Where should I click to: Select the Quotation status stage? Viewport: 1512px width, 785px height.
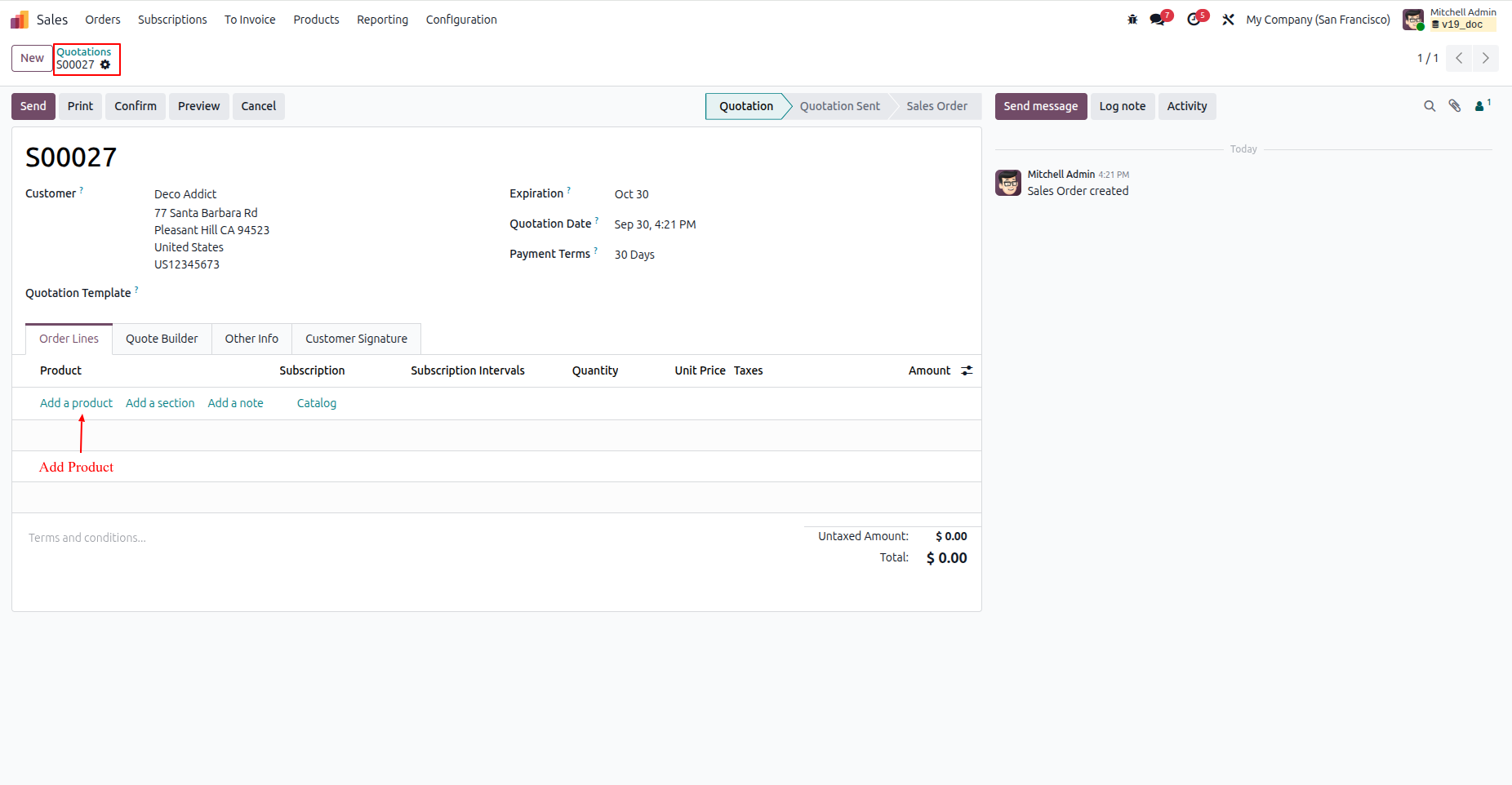click(x=745, y=106)
